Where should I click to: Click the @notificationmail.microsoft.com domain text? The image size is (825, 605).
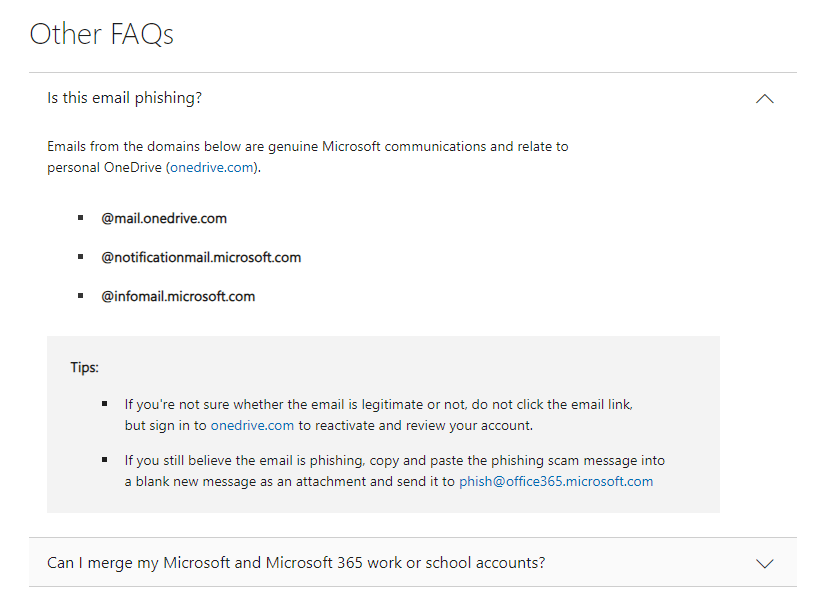pyautogui.click(x=201, y=257)
